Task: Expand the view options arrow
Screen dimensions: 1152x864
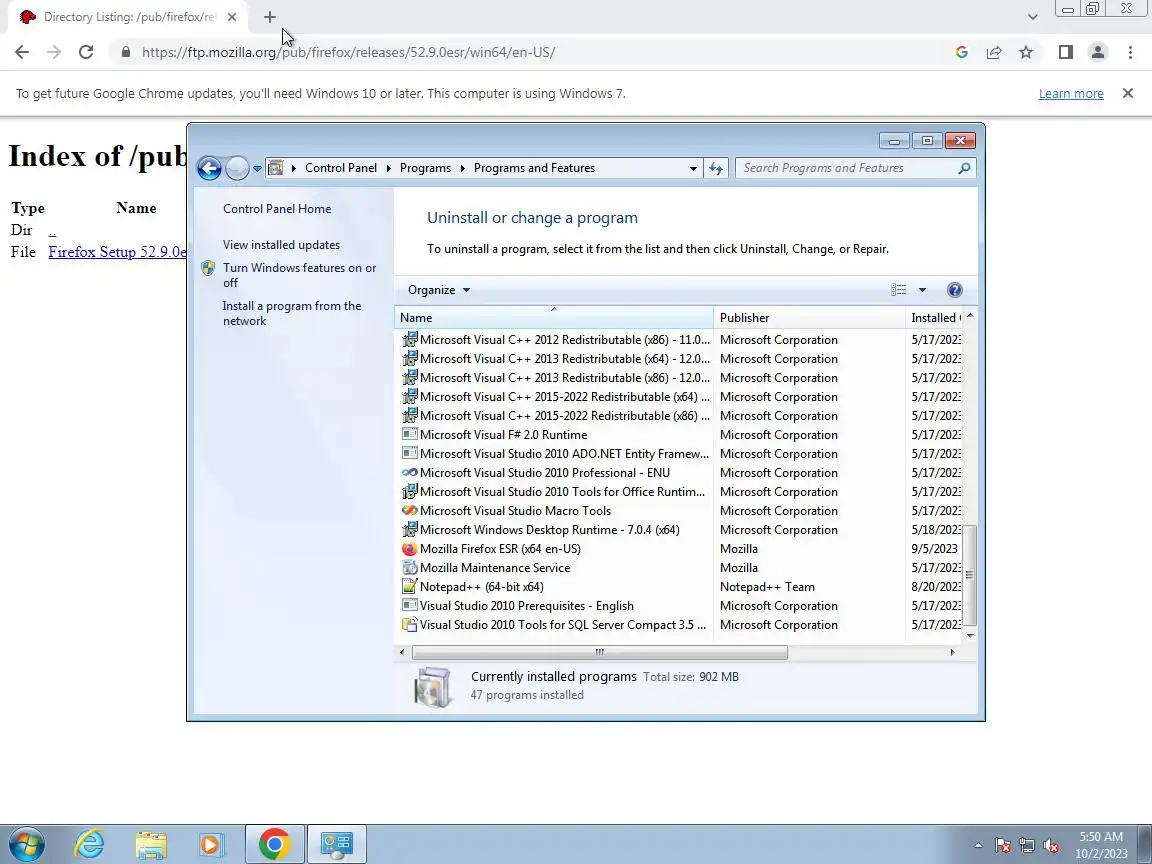Action: (x=922, y=290)
